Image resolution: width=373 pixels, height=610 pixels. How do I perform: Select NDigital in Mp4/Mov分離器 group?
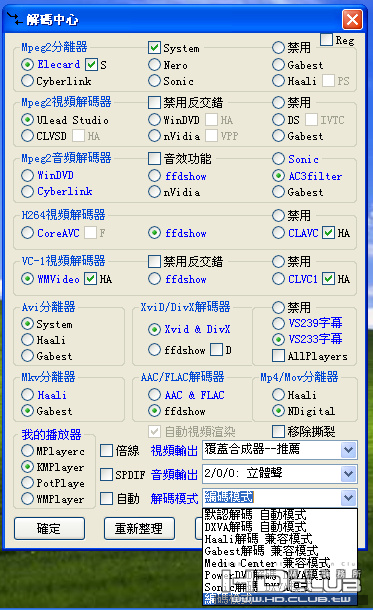point(278,411)
